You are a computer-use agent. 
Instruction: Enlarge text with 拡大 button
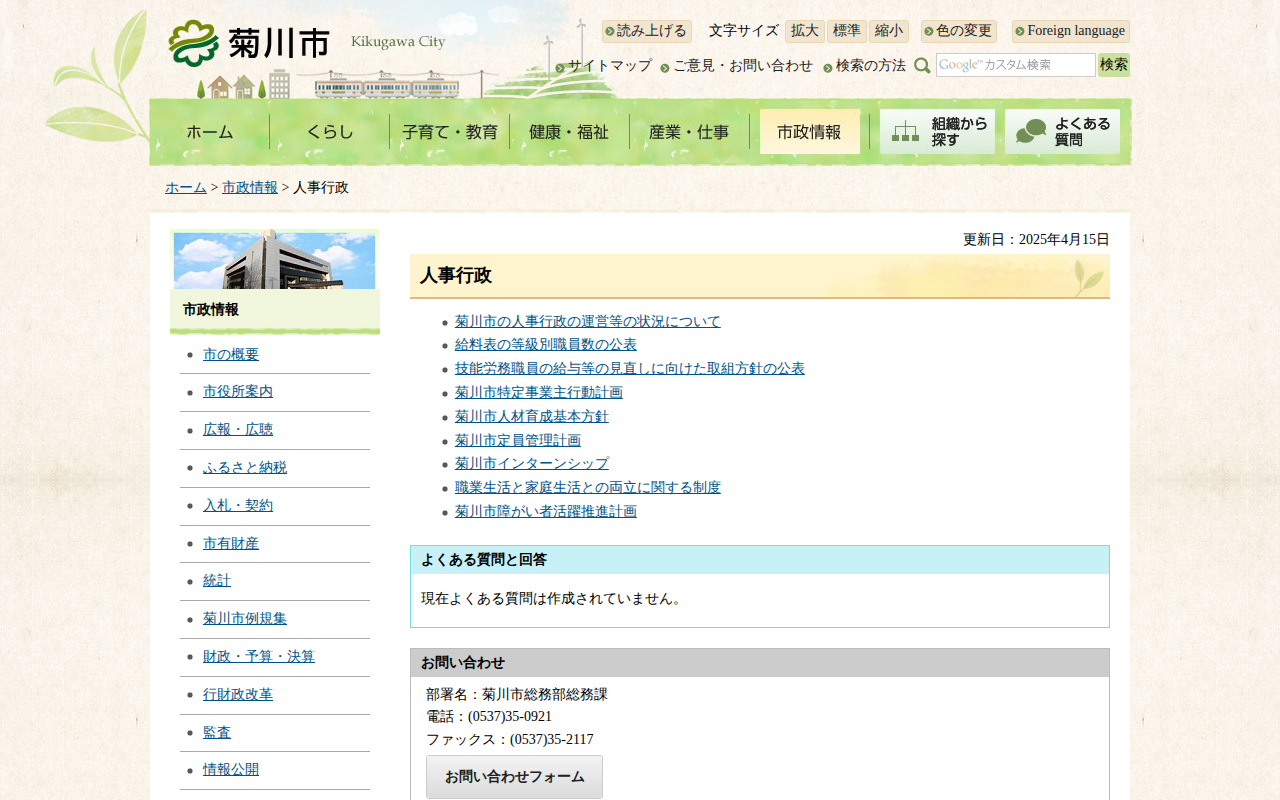[804, 31]
